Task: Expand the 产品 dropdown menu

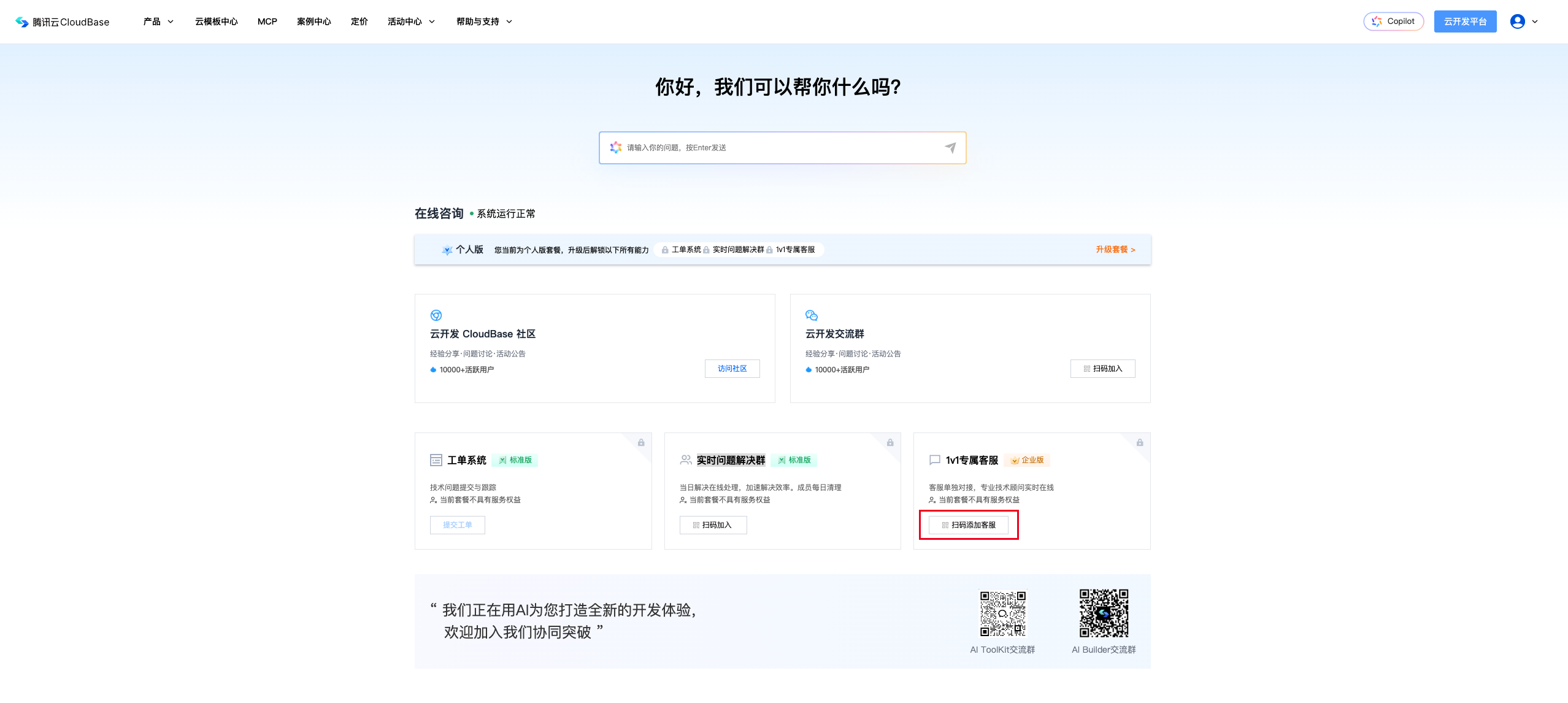Action: point(158,21)
